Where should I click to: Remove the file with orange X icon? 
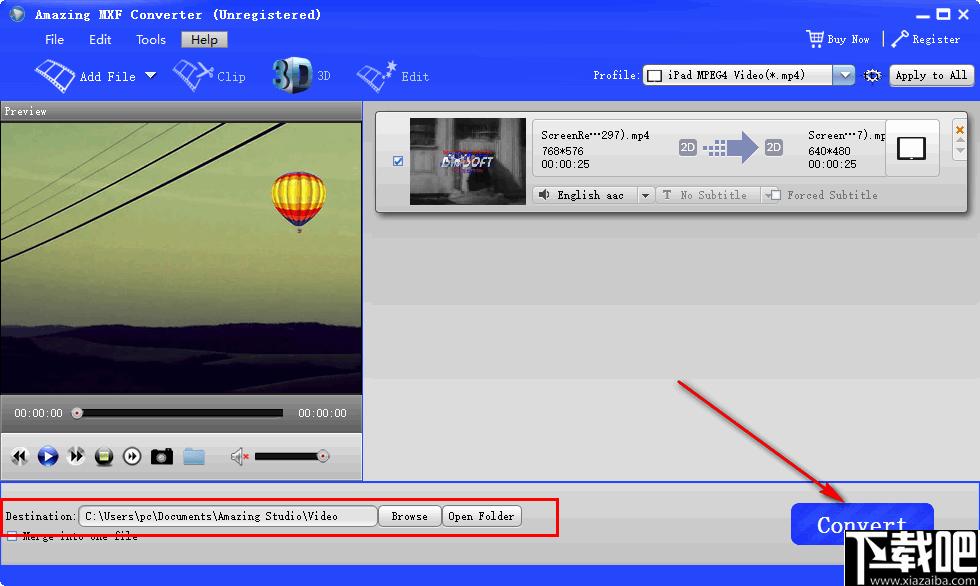click(960, 130)
